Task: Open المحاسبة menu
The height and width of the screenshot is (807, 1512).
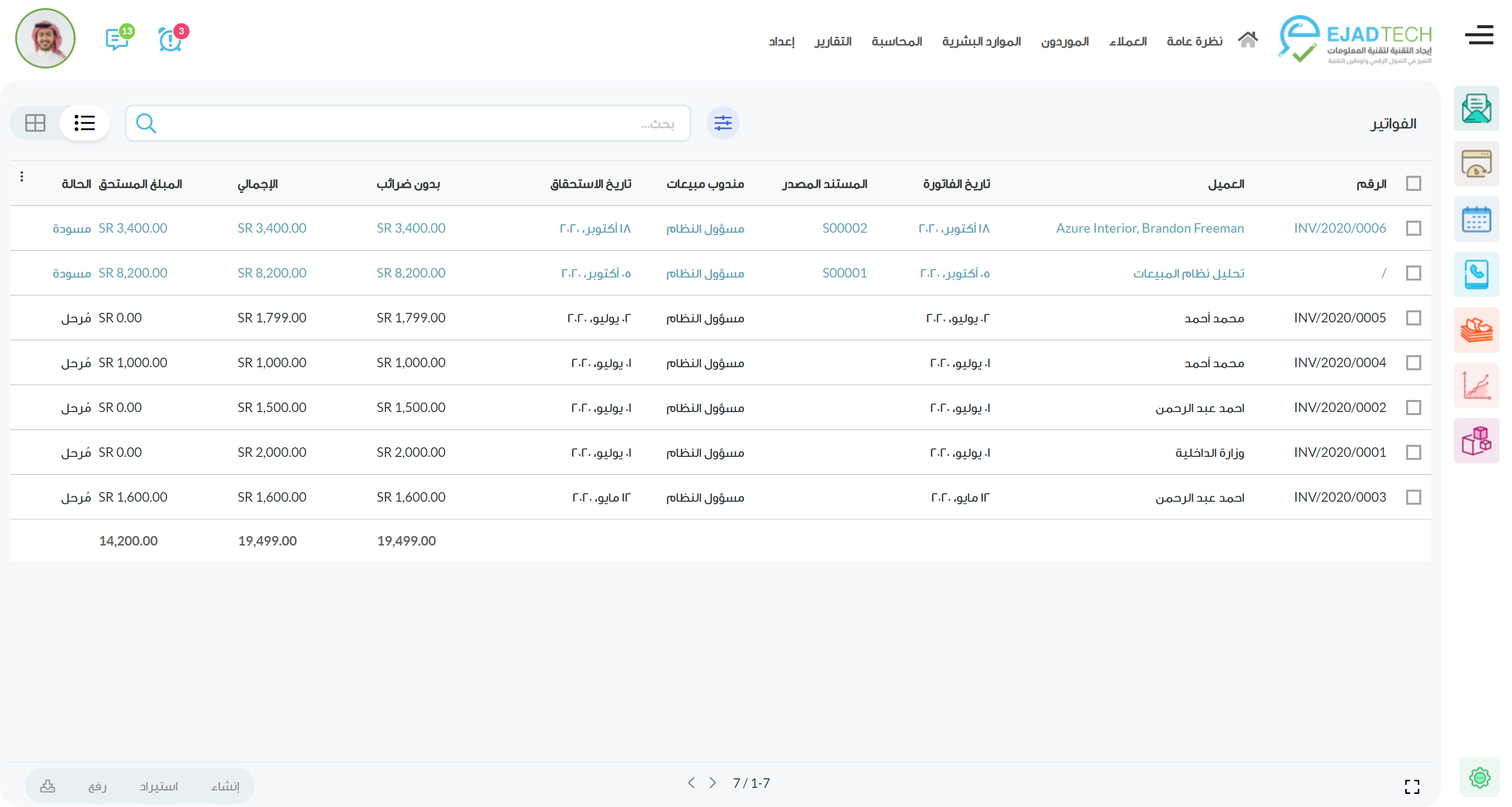Action: pos(896,42)
